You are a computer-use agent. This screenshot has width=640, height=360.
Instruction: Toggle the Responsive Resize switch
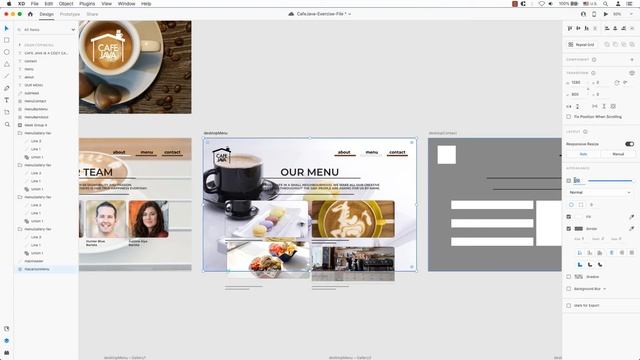(x=629, y=144)
